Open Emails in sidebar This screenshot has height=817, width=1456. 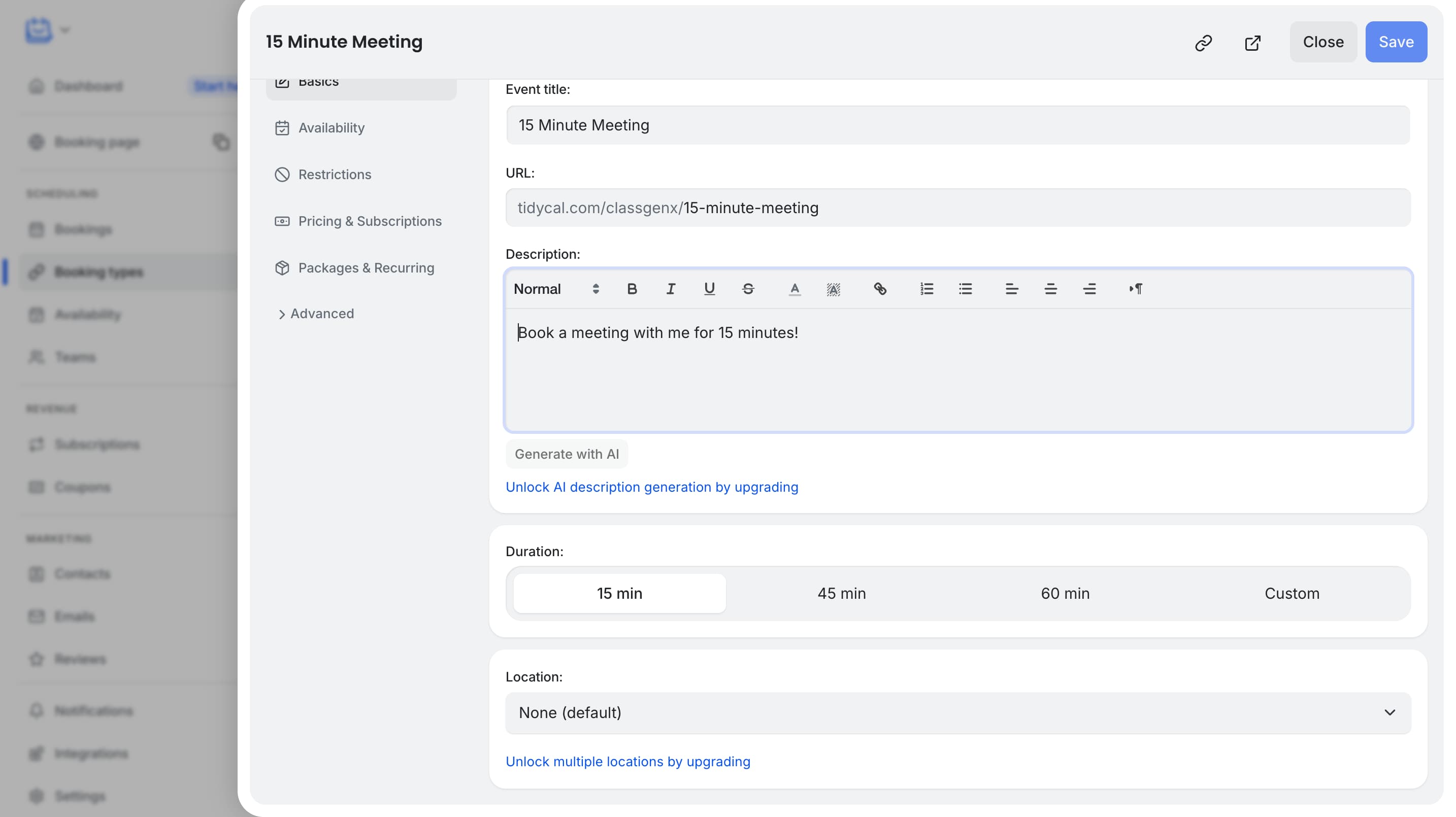pos(75,617)
